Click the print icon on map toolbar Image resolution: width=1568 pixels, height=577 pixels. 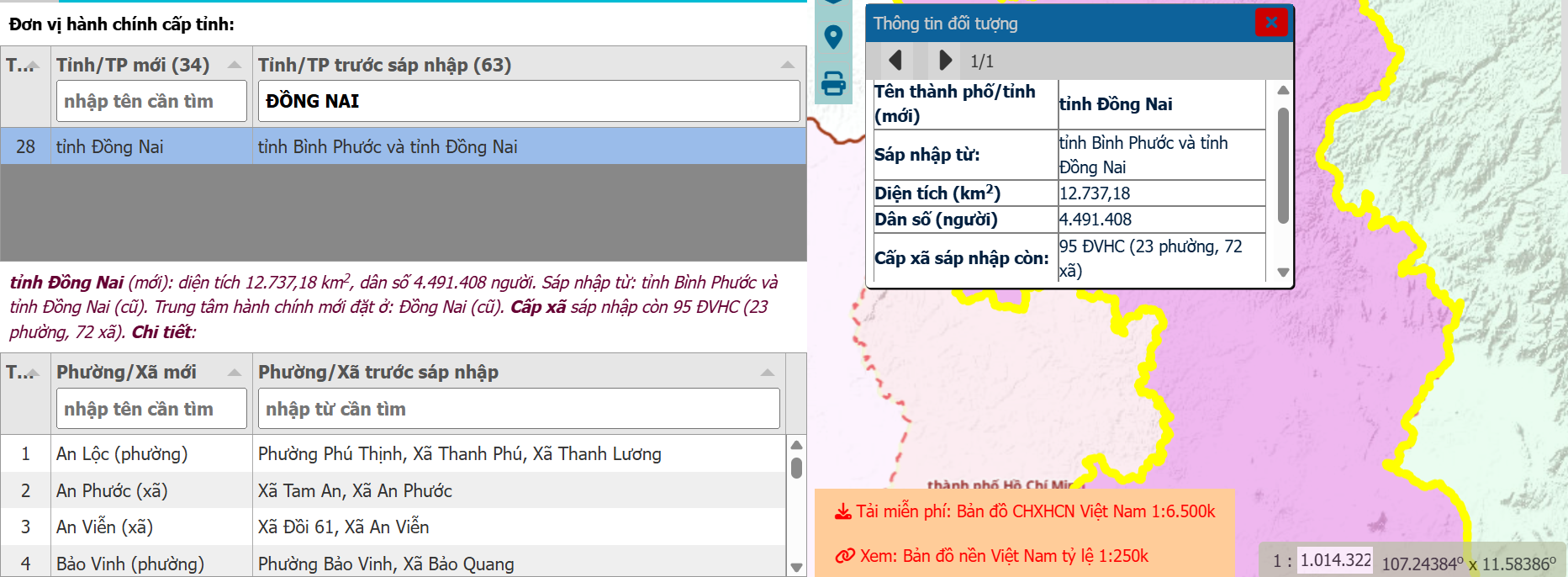point(833,83)
